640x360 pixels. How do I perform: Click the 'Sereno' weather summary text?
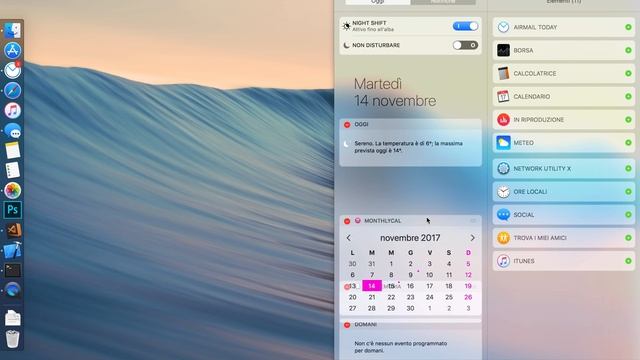click(x=409, y=147)
